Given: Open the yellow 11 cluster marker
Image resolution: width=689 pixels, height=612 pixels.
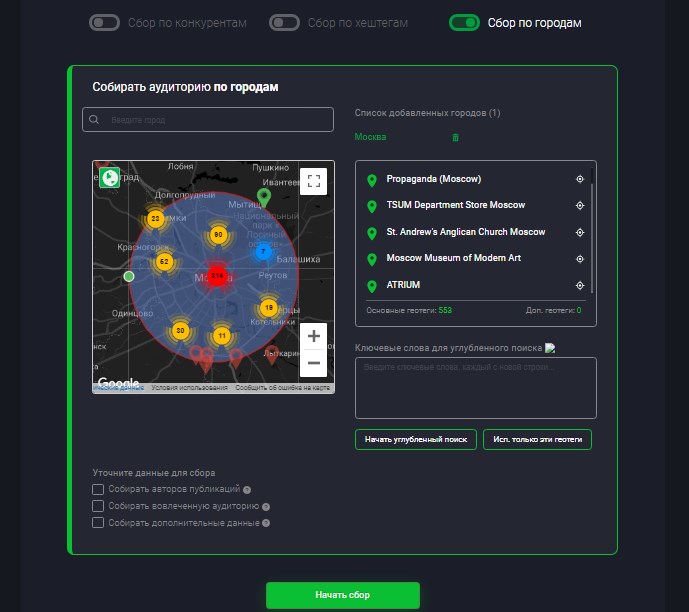Looking at the screenshot, I should (x=222, y=336).
